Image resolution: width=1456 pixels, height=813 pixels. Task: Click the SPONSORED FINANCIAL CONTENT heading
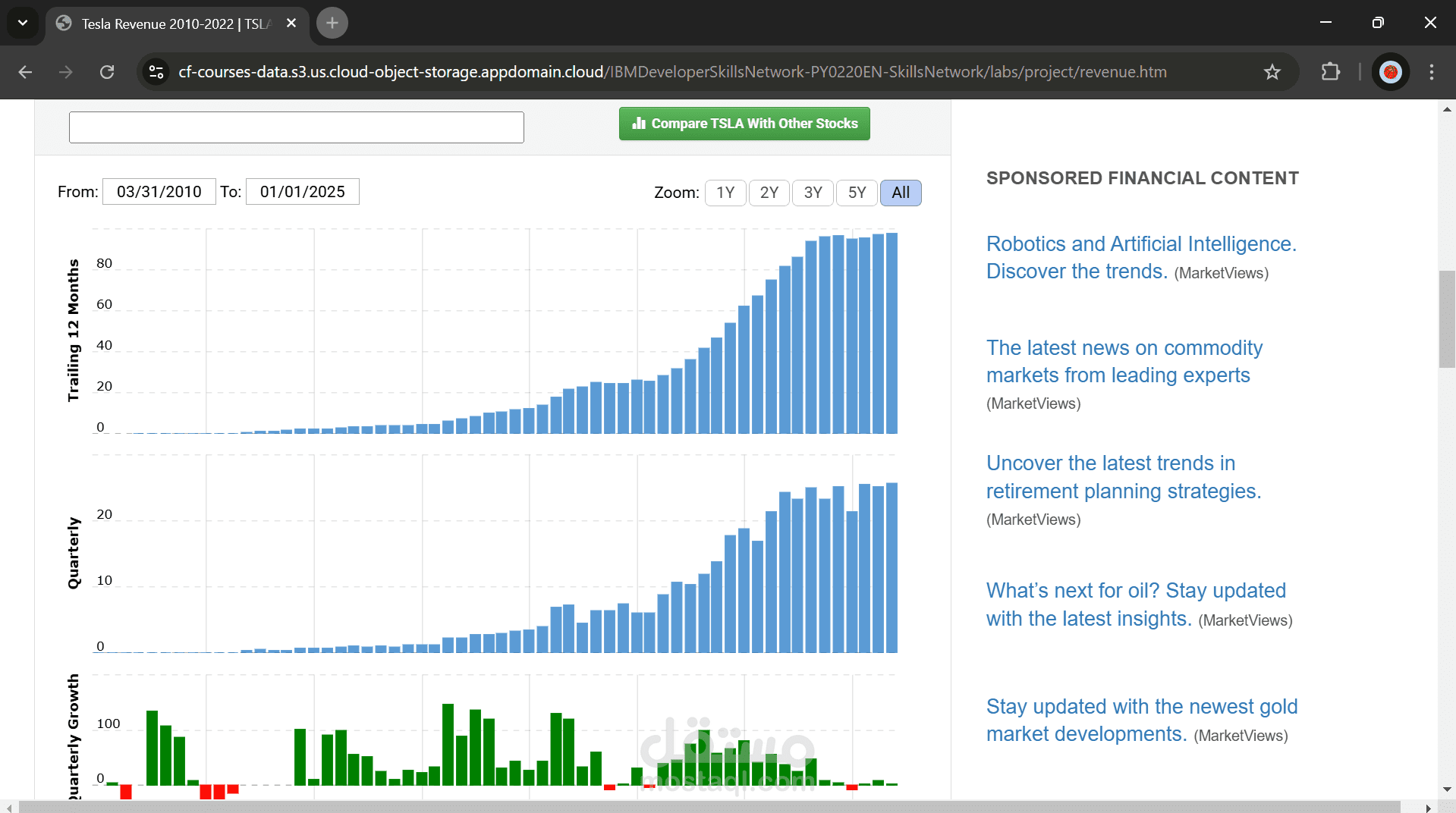[x=1143, y=178]
